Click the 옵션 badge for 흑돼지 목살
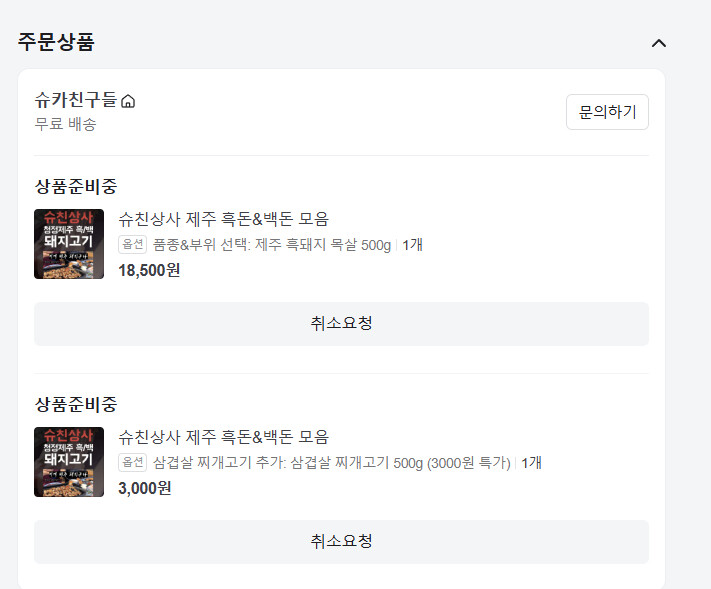Viewport: 711px width, 589px height. tap(132, 245)
